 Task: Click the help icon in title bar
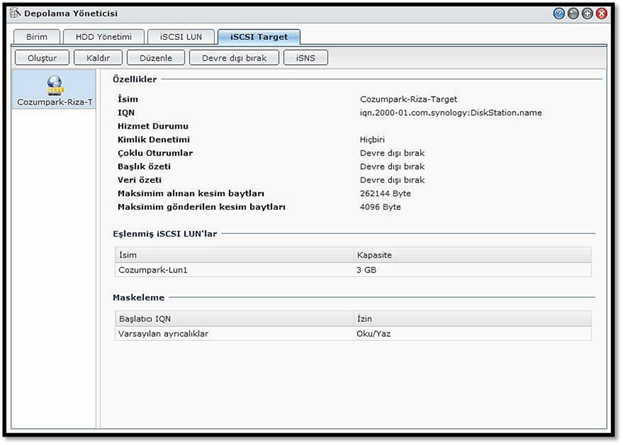click(x=558, y=14)
